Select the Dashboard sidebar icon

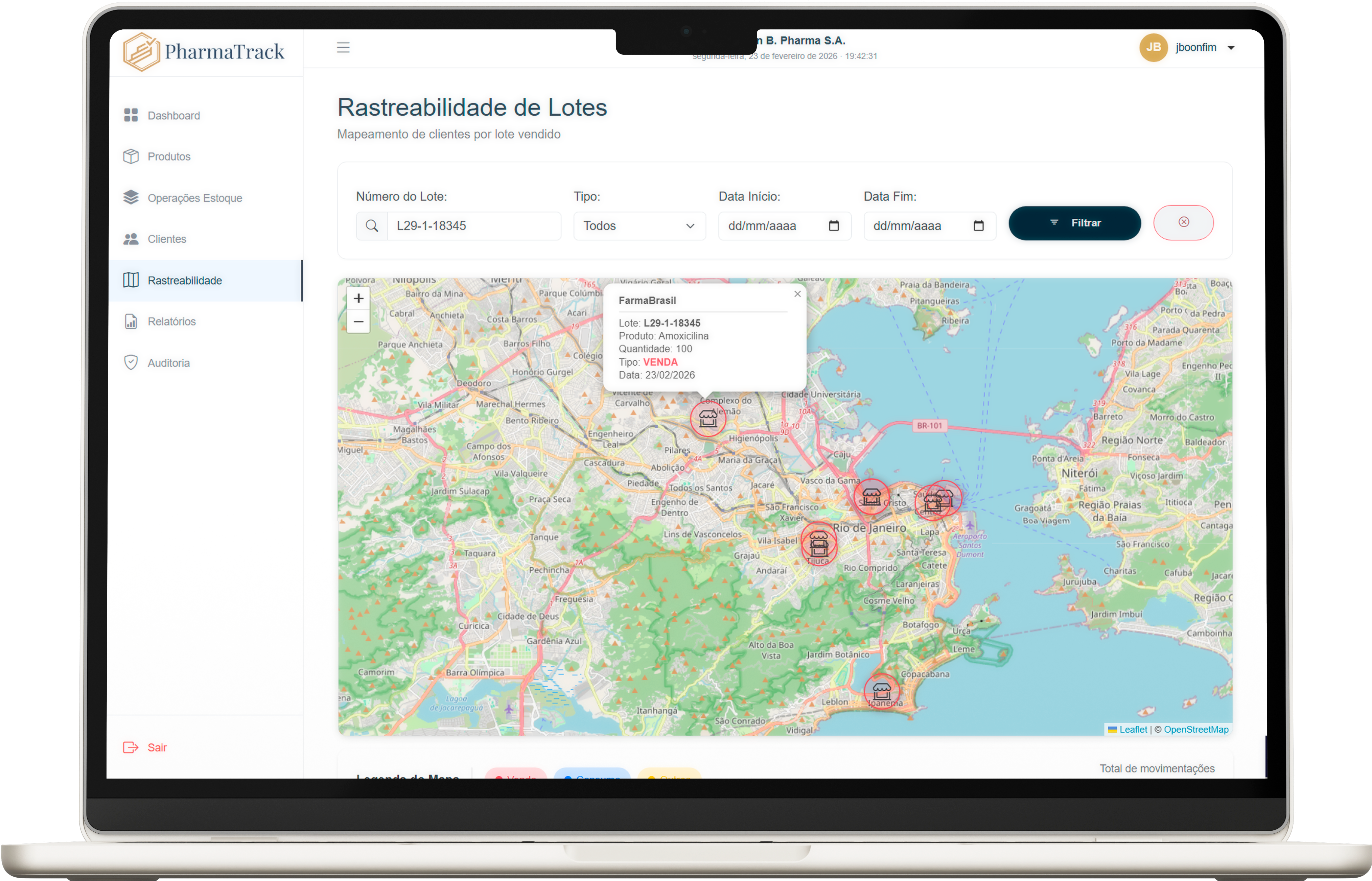coord(131,115)
